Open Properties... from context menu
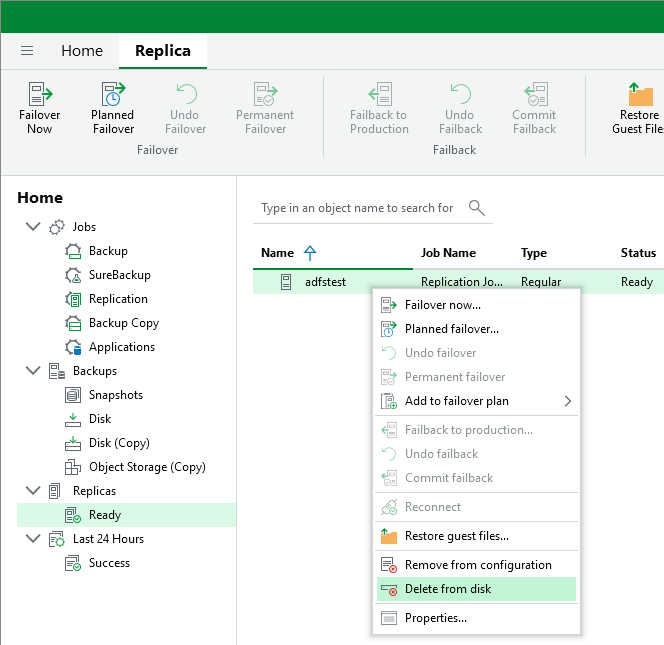Image resolution: width=664 pixels, height=645 pixels. [476, 618]
